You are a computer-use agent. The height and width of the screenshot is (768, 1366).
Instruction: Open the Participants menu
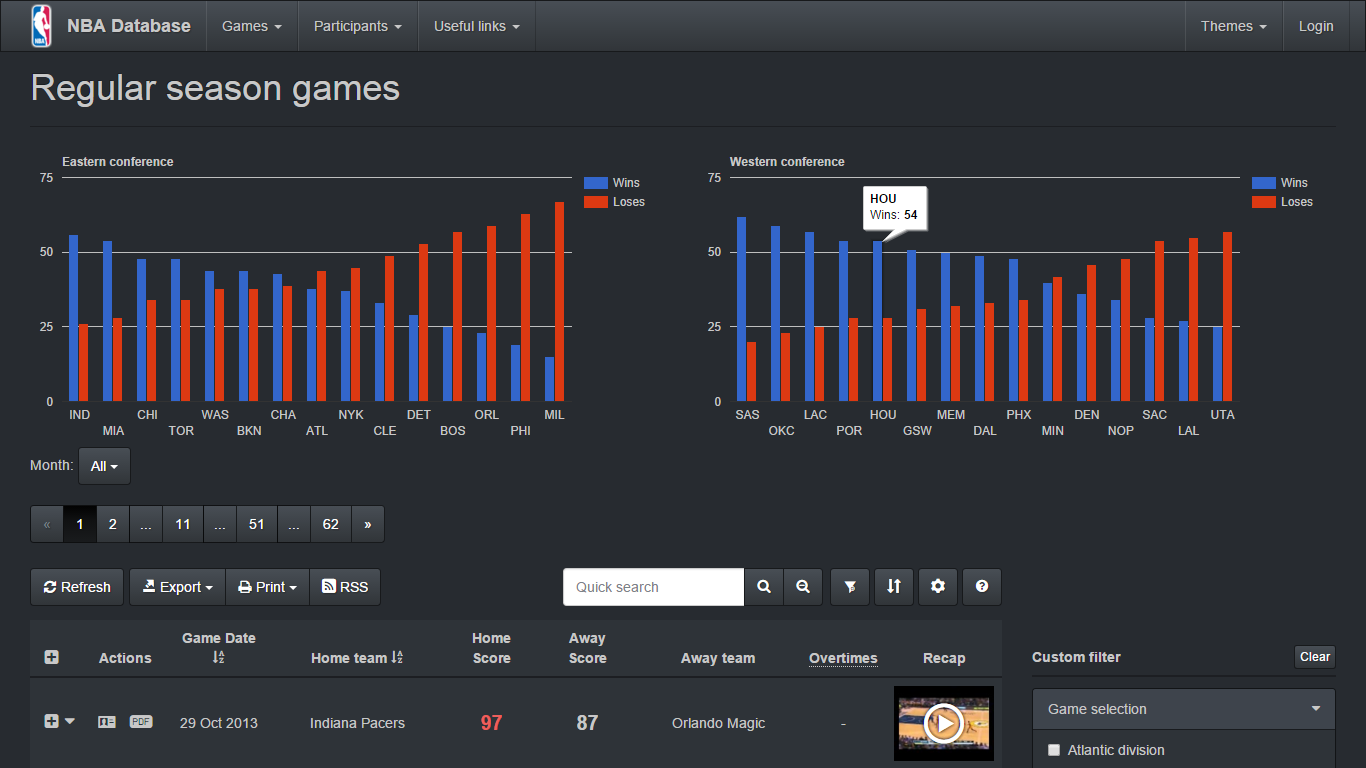click(x=357, y=26)
